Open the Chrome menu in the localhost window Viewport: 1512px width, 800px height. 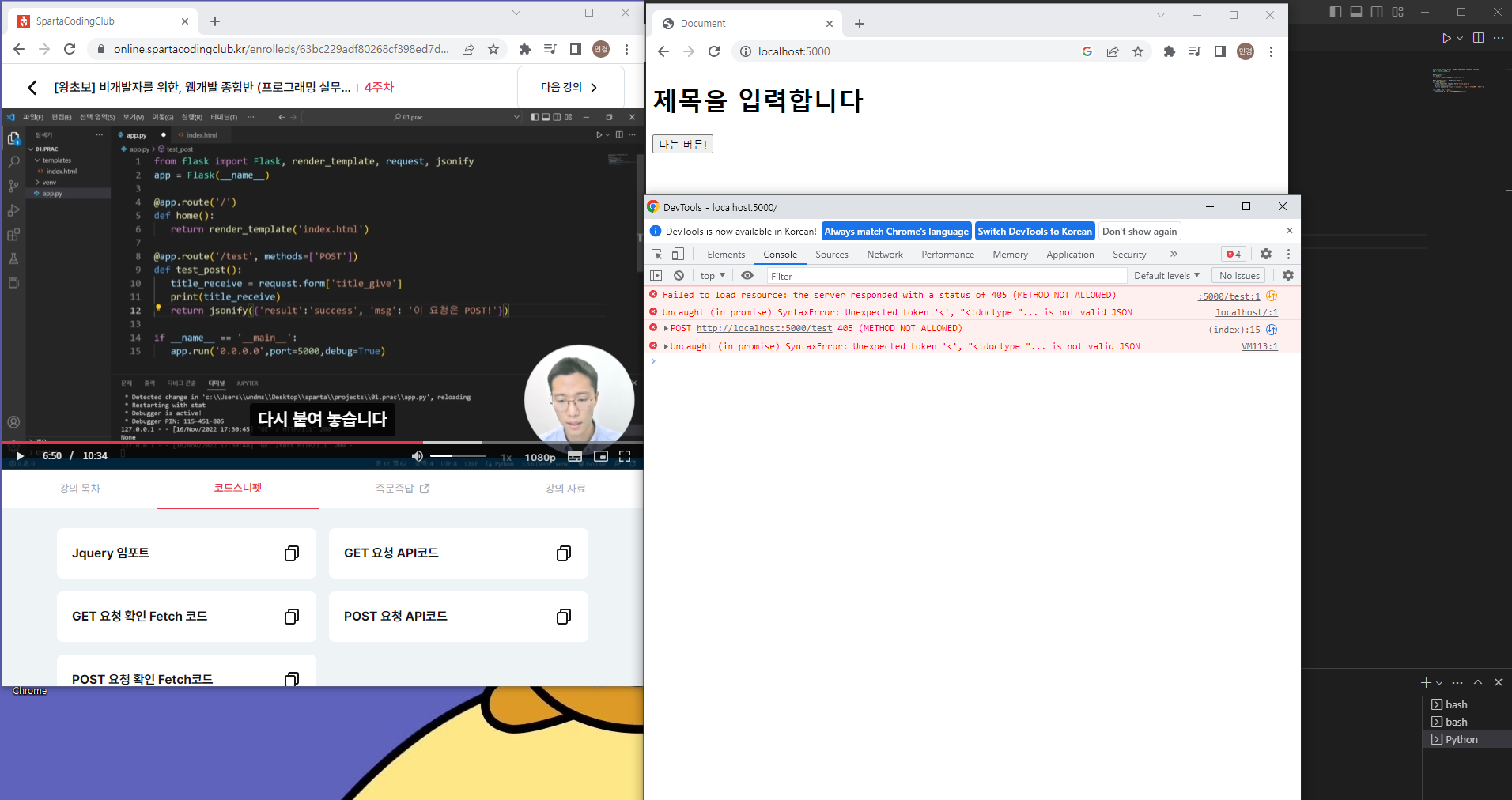pyautogui.click(x=1271, y=51)
